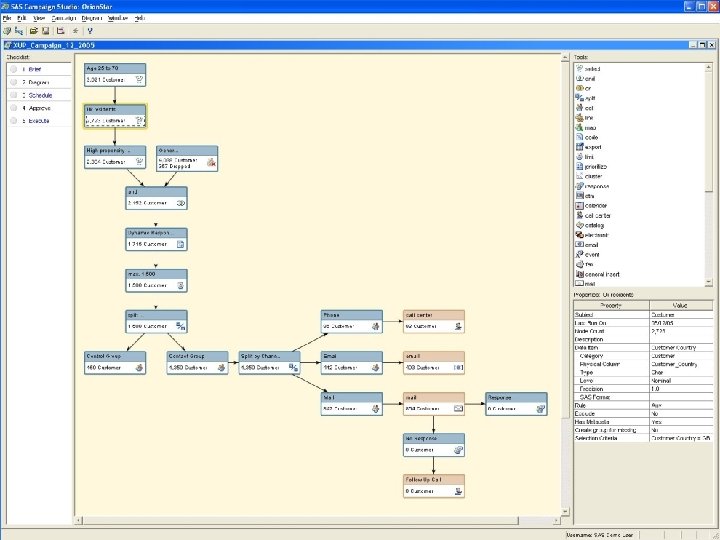The height and width of the screenshot is (540, 720).
Task: Select the orange 'call center' node
Action: [434, 321]
